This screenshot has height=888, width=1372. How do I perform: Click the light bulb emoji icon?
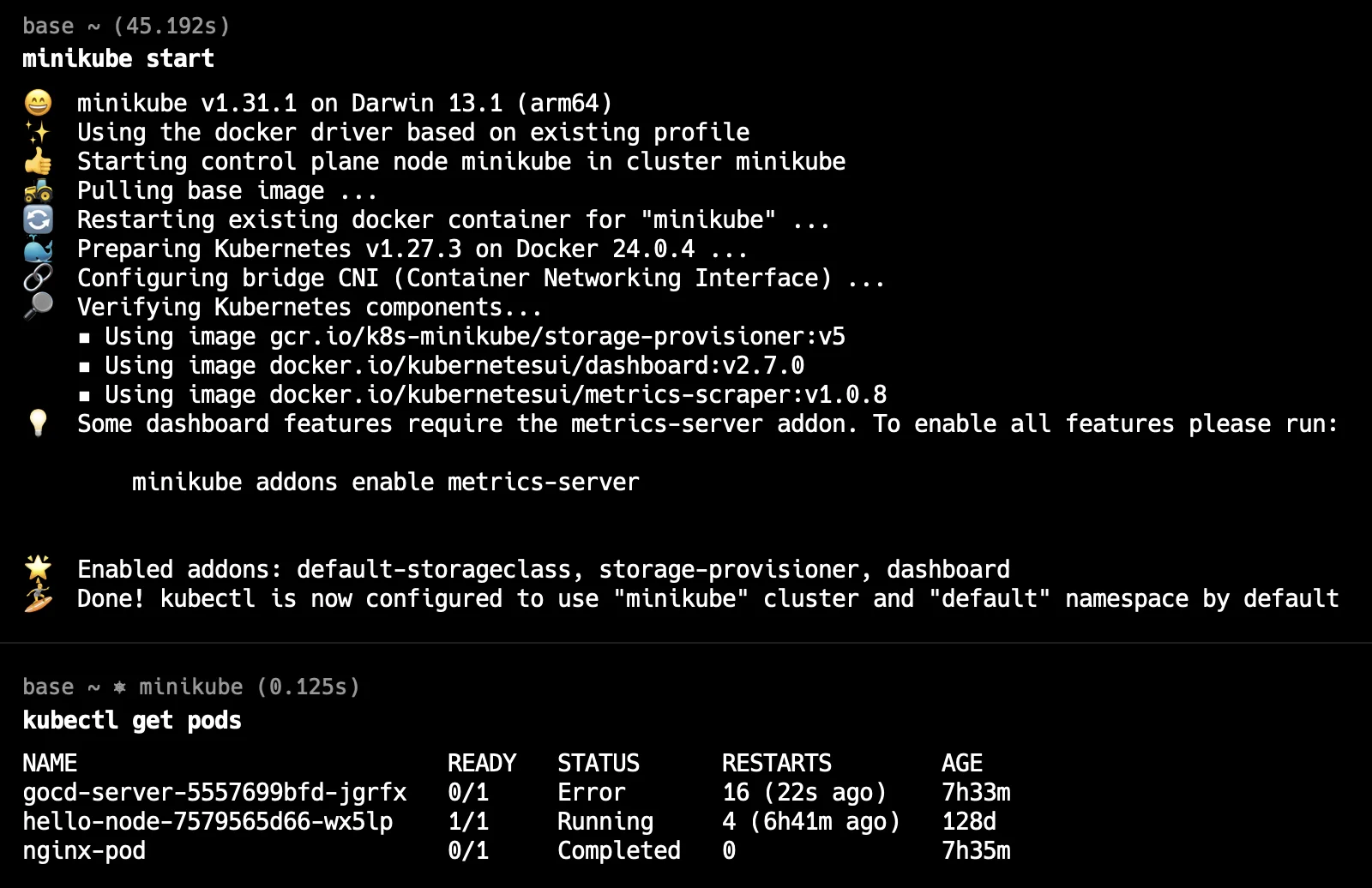[x=38, y=423]
